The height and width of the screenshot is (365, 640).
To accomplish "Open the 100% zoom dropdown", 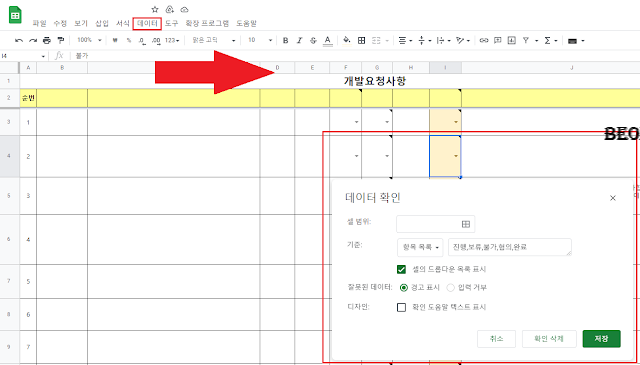I will [89, 40].
